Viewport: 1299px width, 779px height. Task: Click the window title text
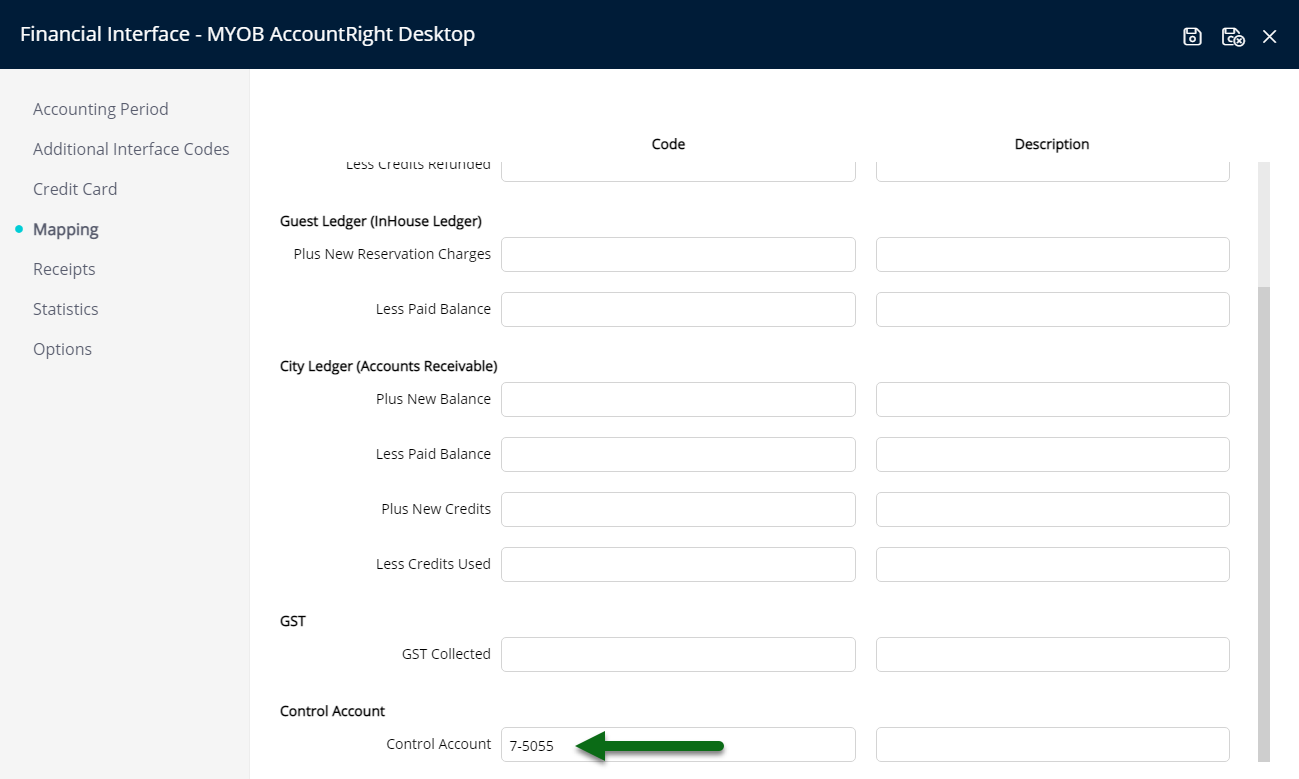[x=247, y=34]
